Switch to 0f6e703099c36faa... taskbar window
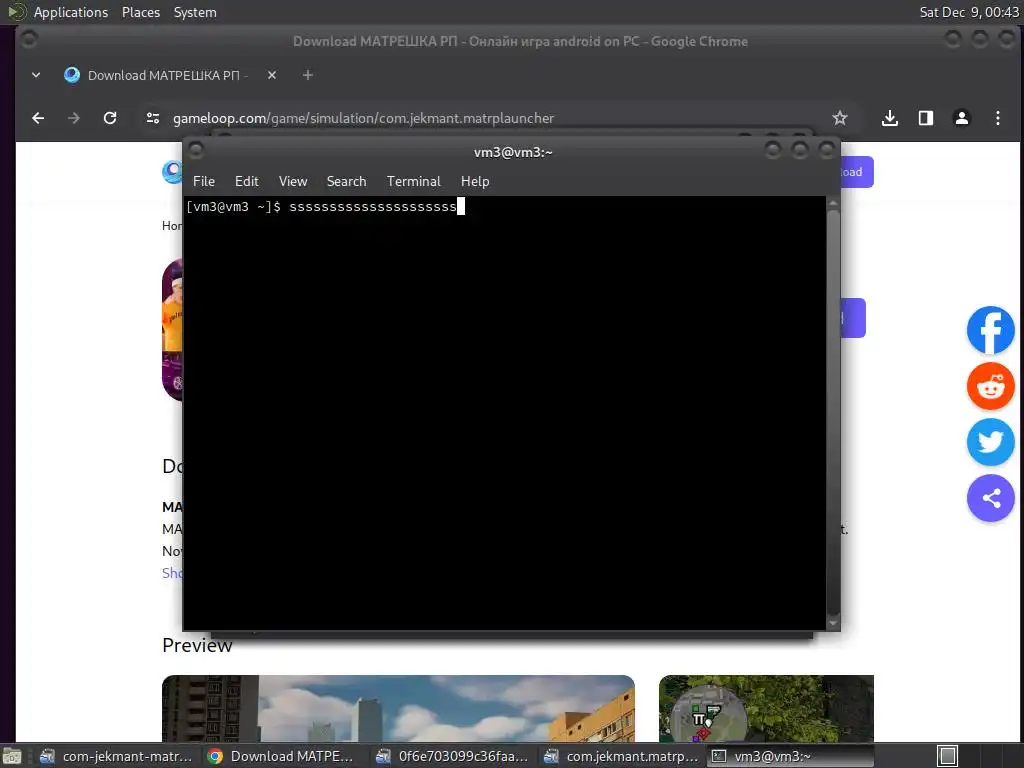The image size is (1024, 768). [452, 756]
